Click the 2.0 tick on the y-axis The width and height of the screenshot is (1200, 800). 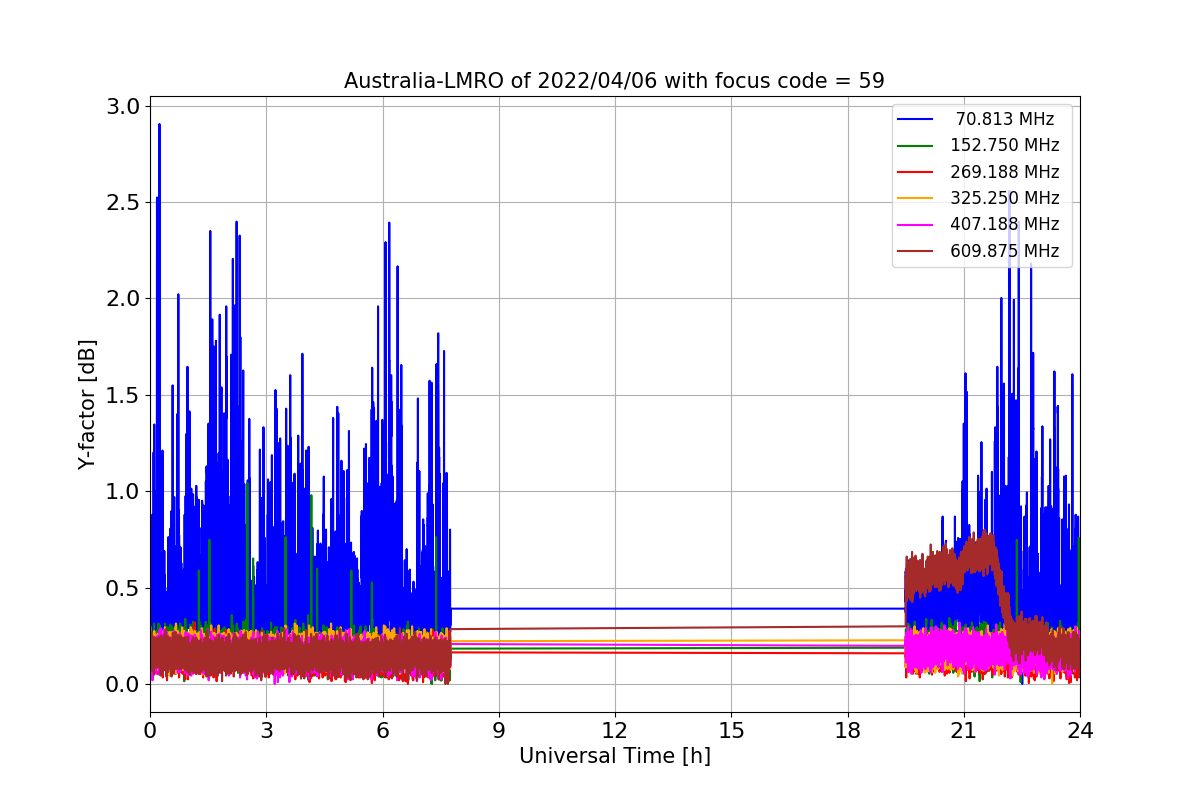click(122, 298)
